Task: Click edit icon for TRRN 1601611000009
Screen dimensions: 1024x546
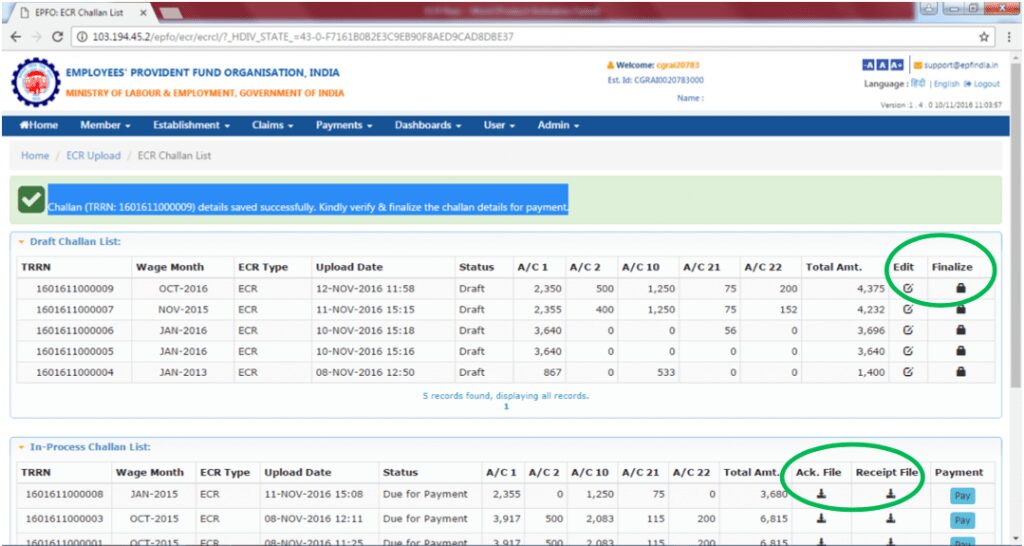Action: tap(908, 288)
